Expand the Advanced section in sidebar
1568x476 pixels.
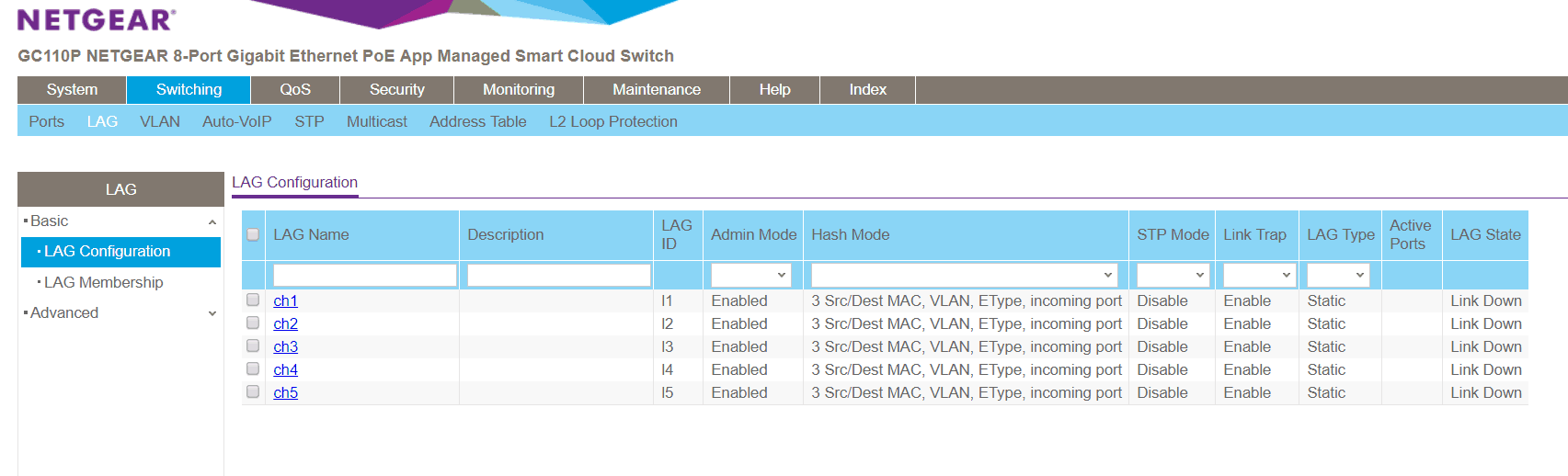212,313
